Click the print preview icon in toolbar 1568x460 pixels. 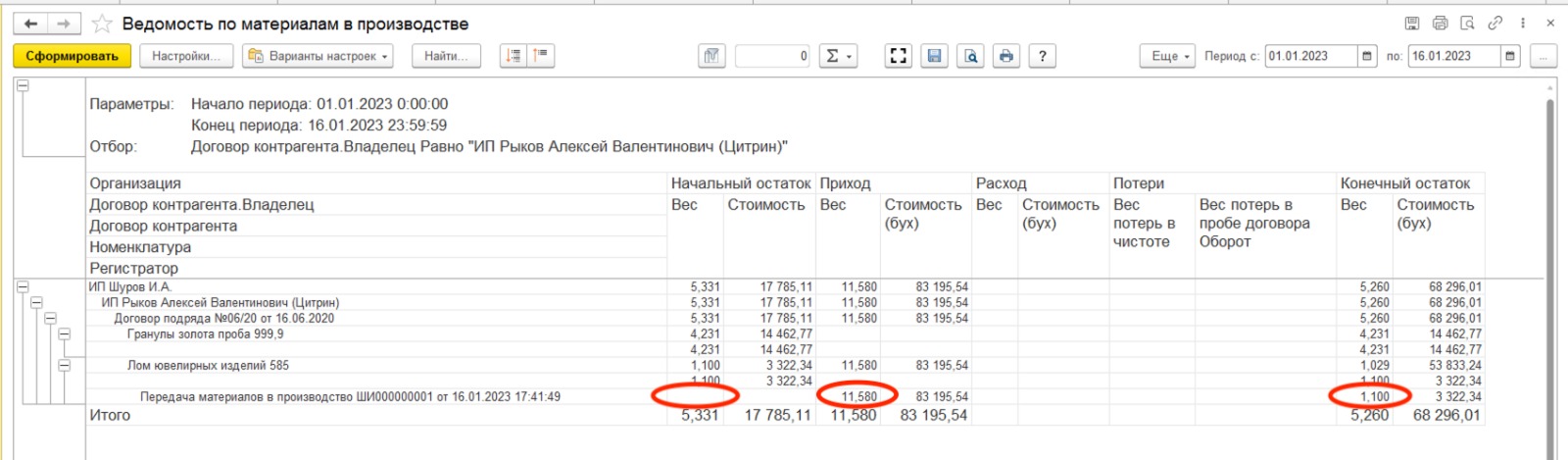click(970, 56)
